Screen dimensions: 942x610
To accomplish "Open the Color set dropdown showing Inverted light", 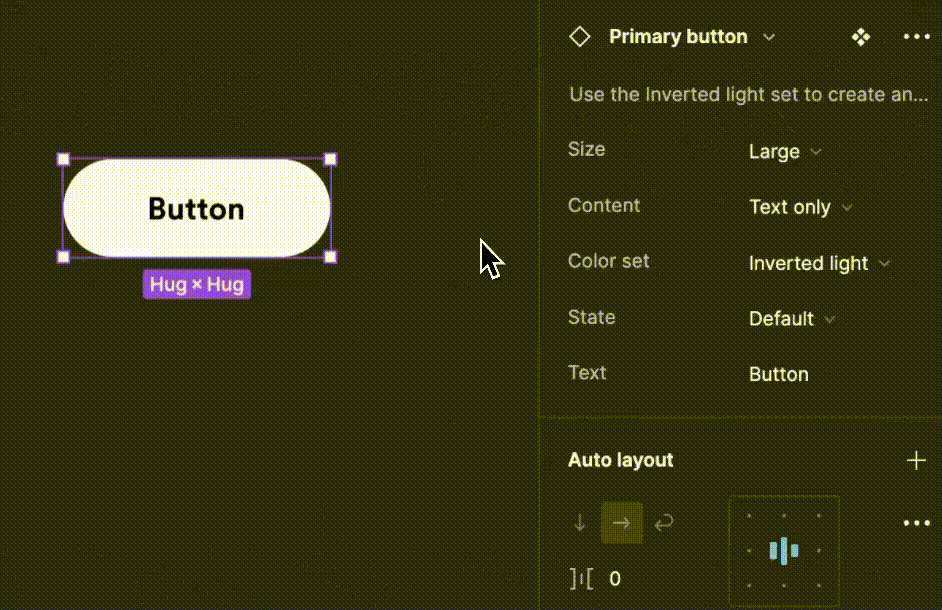I will click(819, 263).
